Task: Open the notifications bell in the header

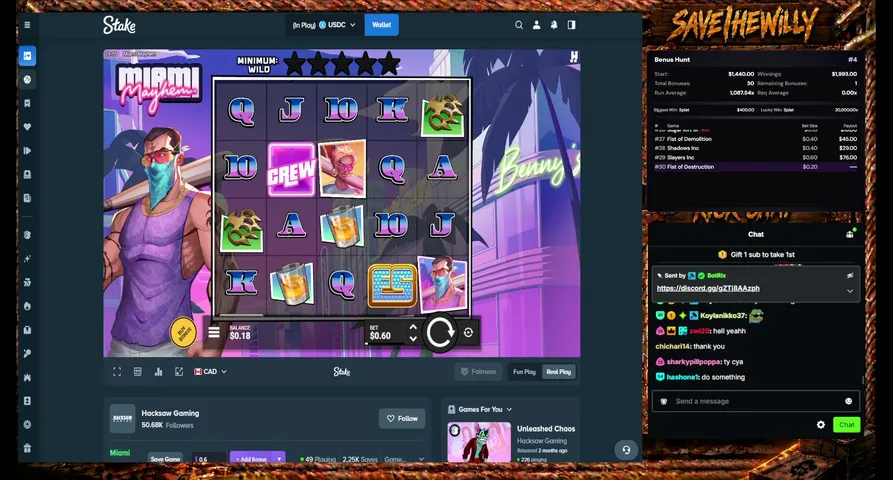Action: (x=554, y=25)
